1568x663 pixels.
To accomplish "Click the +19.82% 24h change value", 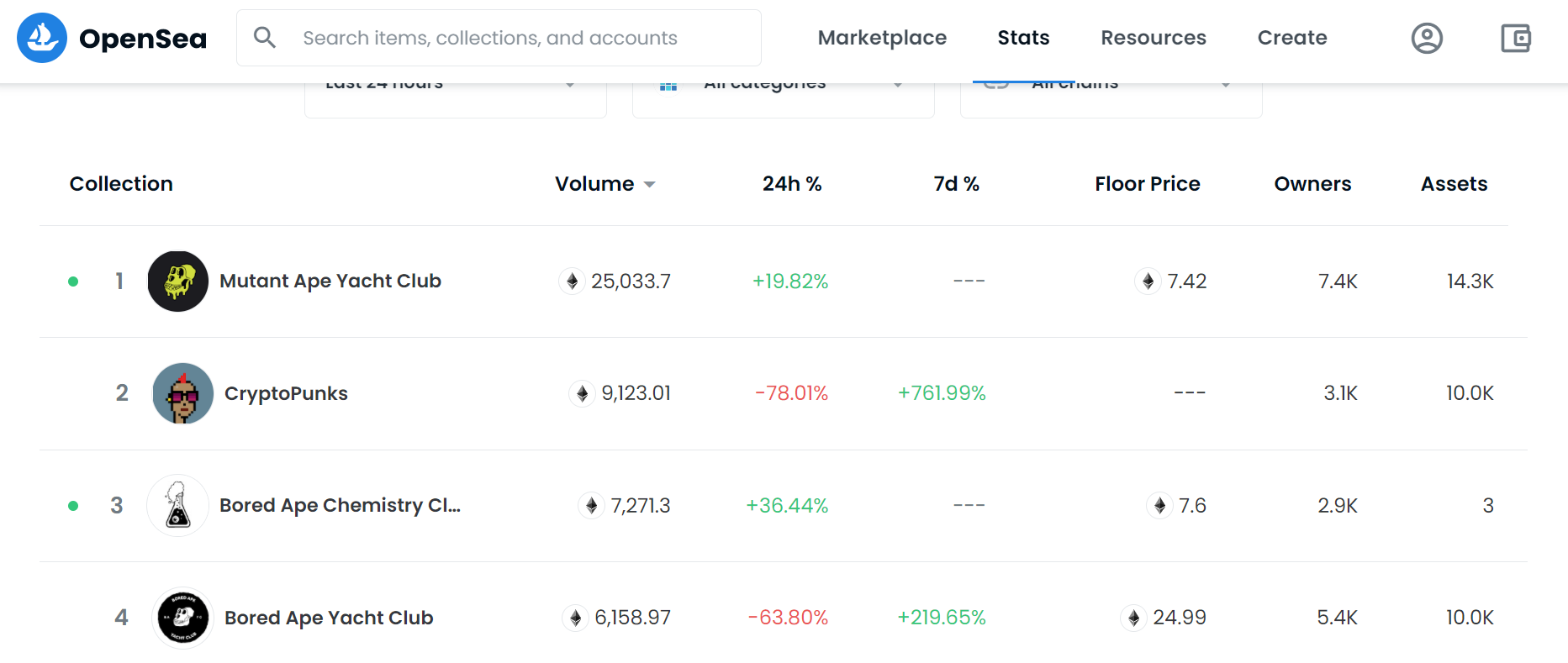I will click(x=790, y=282).
